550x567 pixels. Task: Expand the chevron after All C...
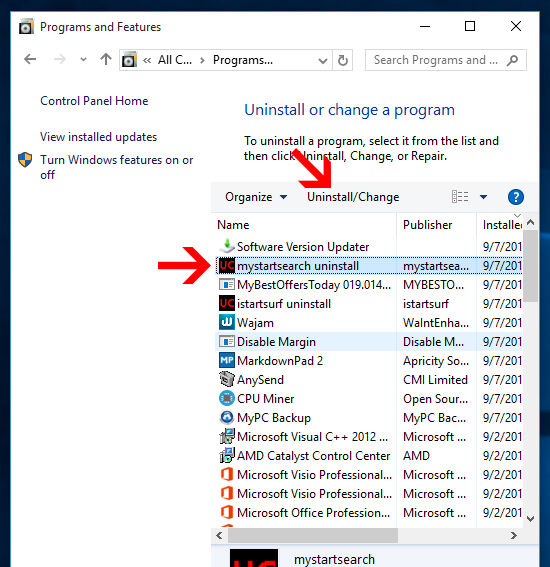point(202,60)
